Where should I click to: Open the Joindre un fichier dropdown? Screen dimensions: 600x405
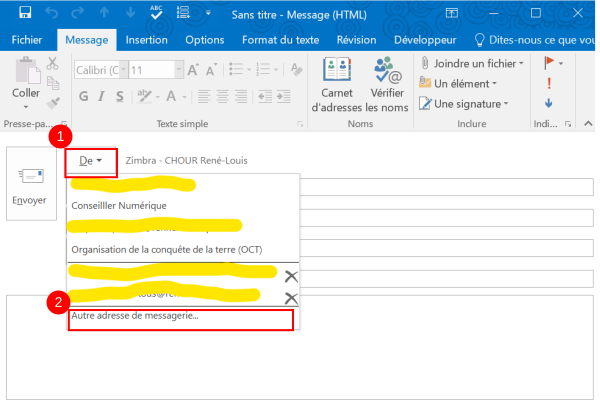478,63
